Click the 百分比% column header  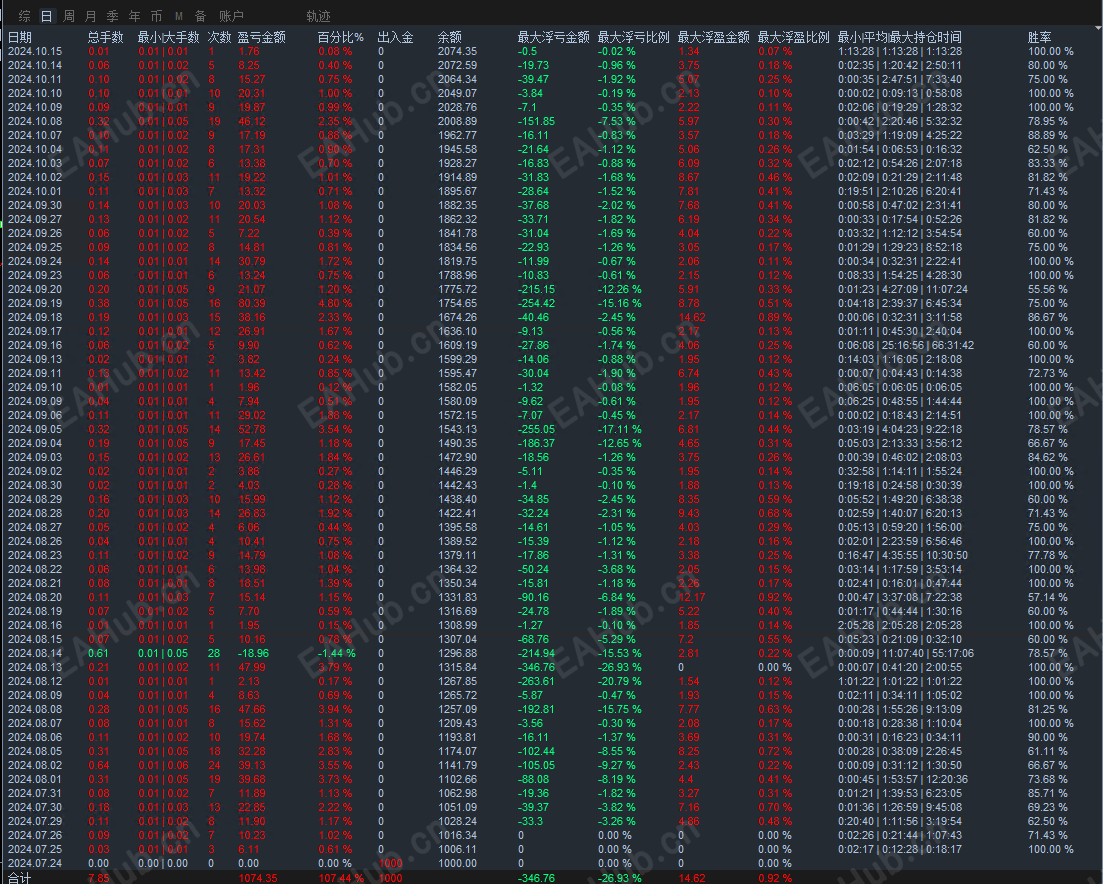point(341,37)
